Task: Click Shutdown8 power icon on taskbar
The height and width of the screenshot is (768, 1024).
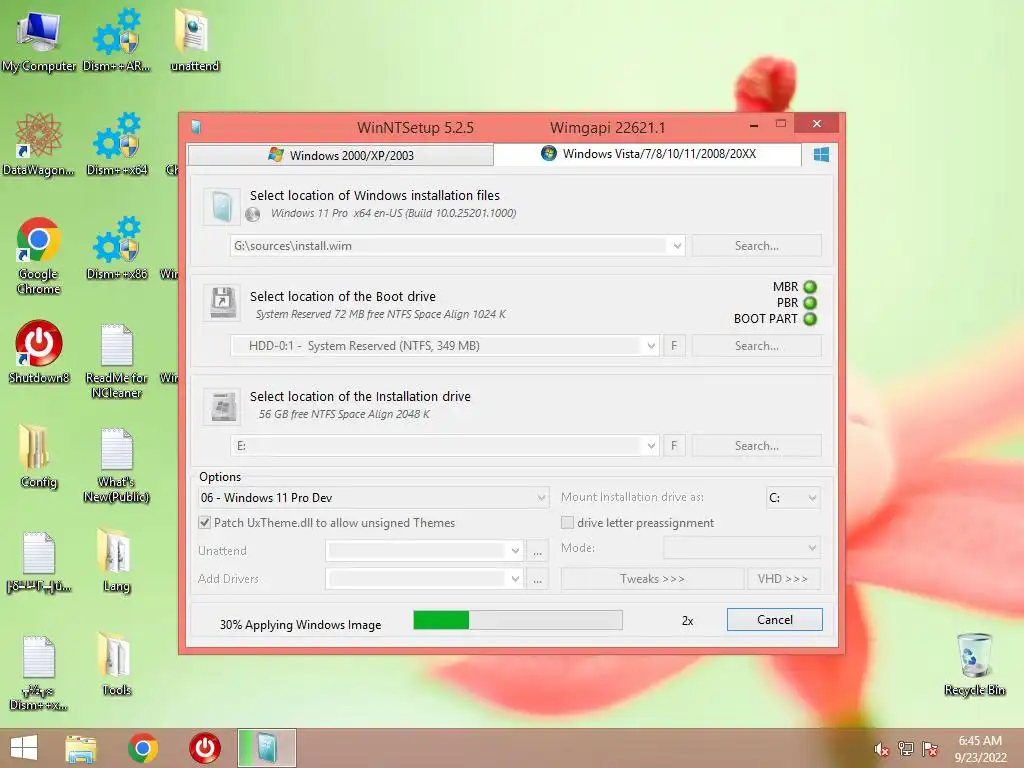Action: tap(205, 748)
